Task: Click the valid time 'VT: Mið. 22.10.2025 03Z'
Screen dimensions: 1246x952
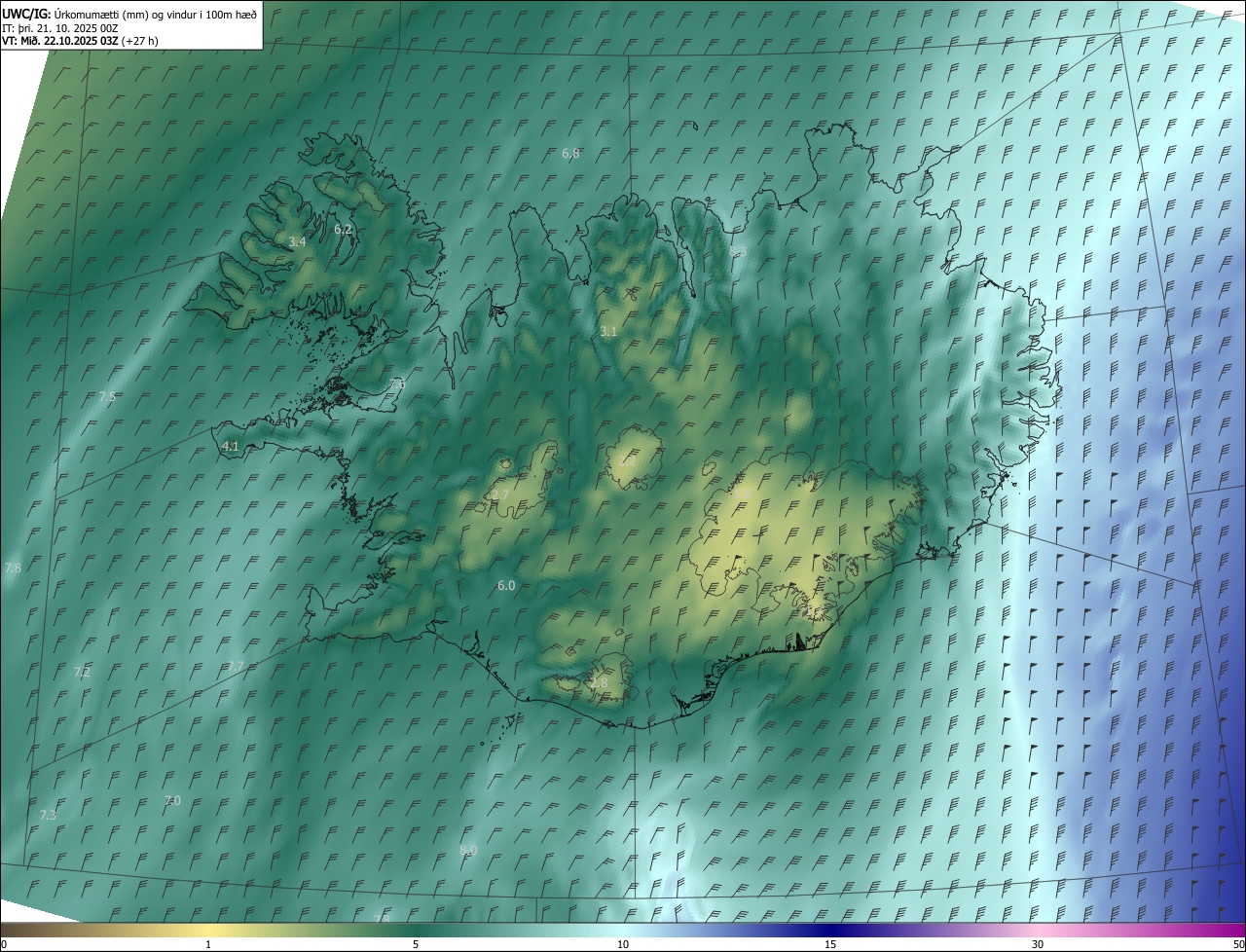Action: (60, 41)
